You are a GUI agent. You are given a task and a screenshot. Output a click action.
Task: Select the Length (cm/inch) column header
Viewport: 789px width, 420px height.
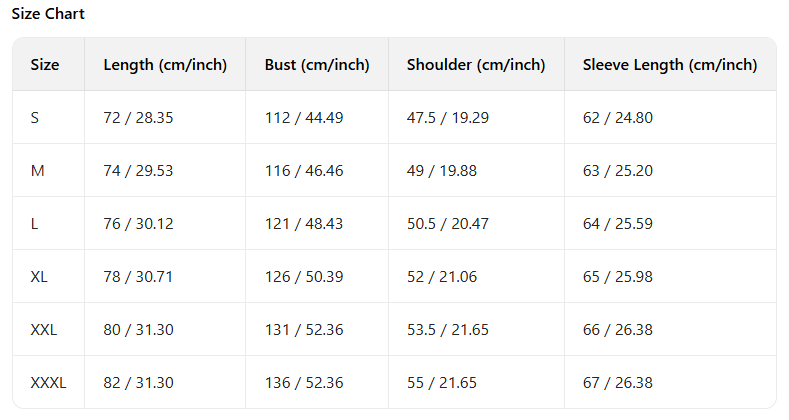pyautogui.click(x=165, y=65)
